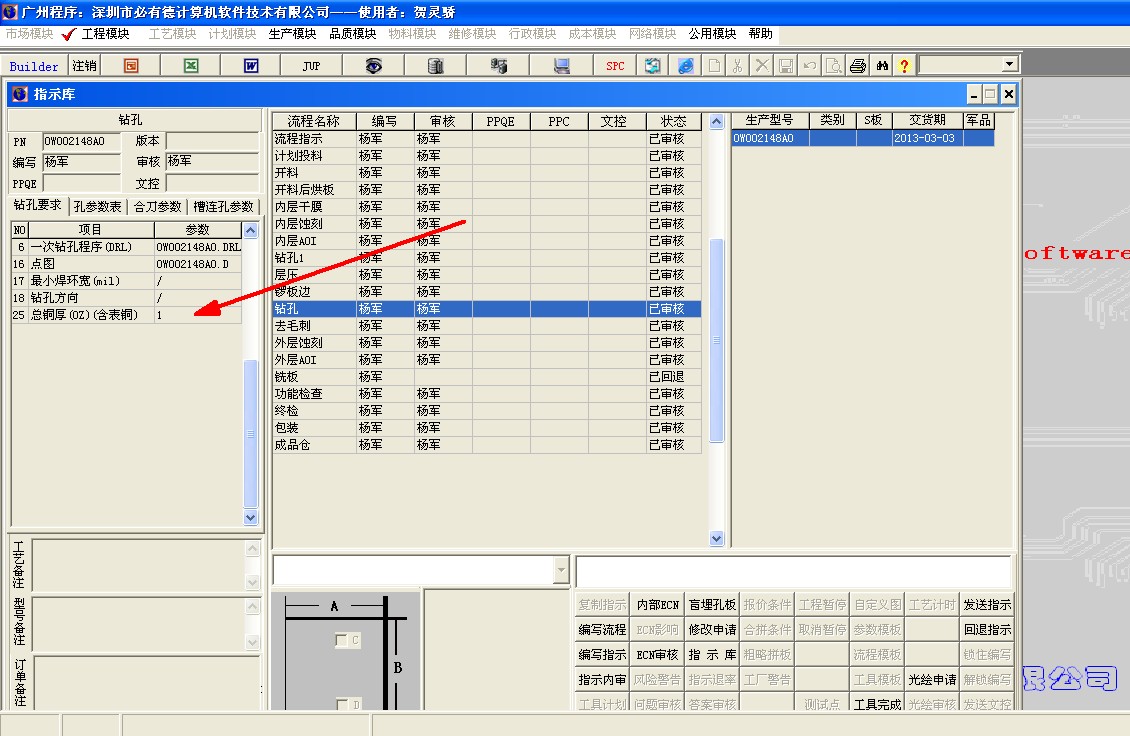1130x736 pixels.
Task: Click the 工具完成 button
Action: point(877,704)
